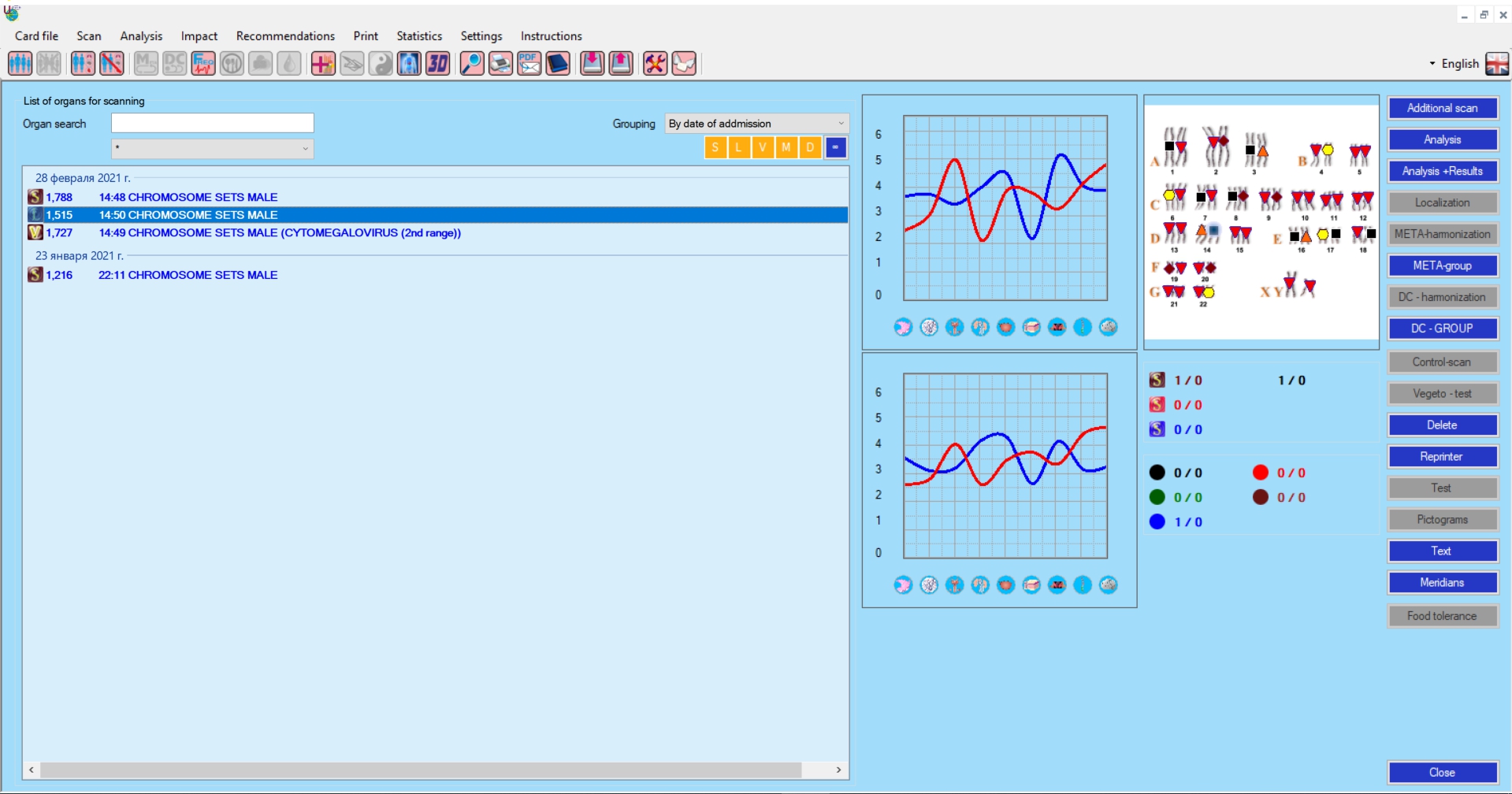Screen dimensions: 1512x794
Task: Open the Grouping dropdown by date of admission
Action: [x=756, y=124]
